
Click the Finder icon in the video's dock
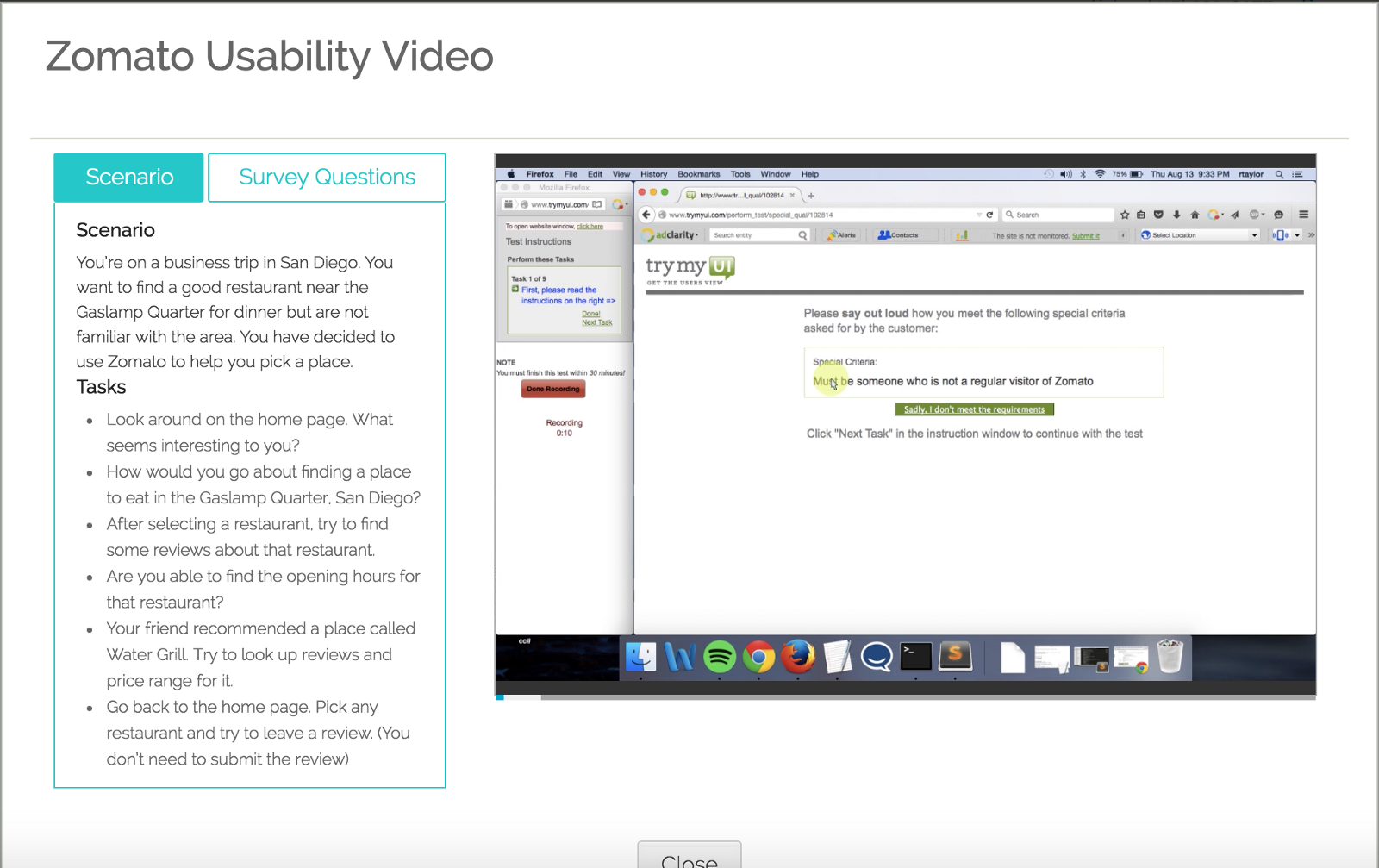(640, 658)
